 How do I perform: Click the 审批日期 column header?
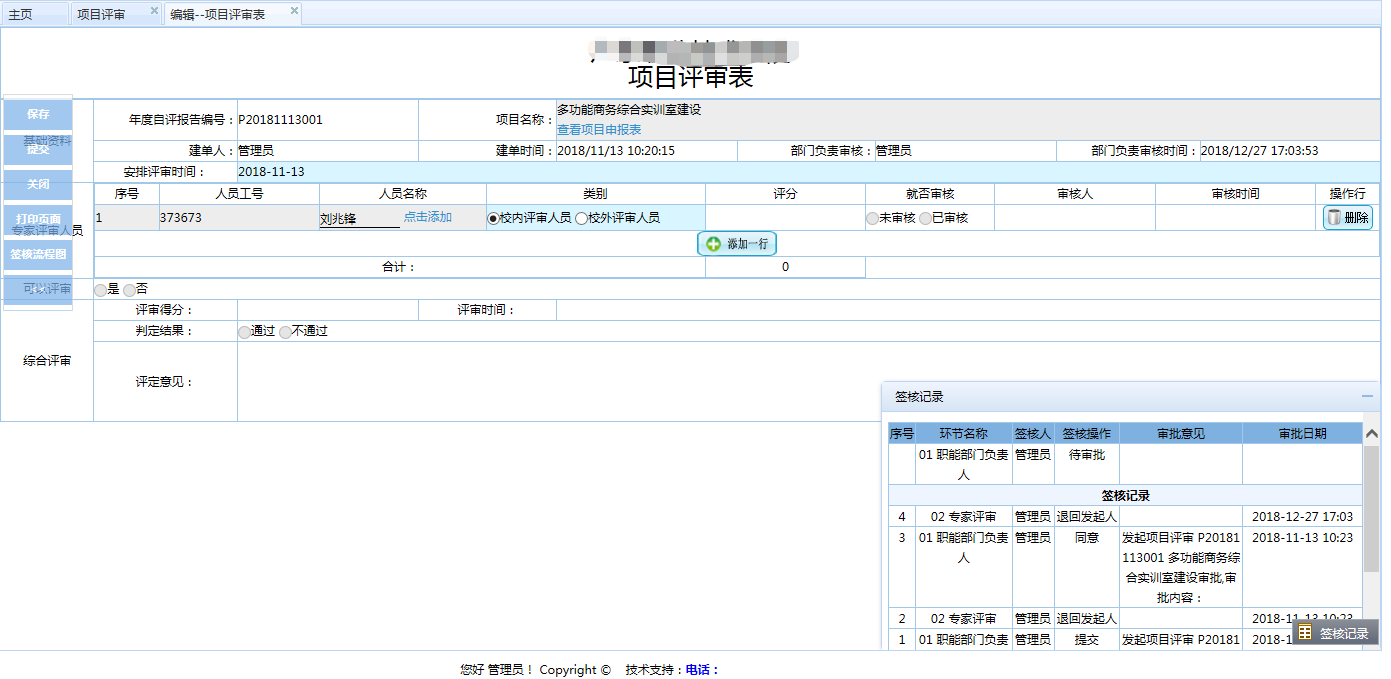coord(1303,434)
